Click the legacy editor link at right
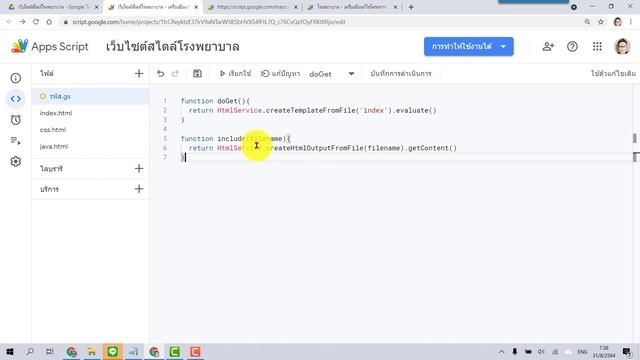The width and height of the screenshot is (640, 360). pyautogui.click(x=613, y=73)
